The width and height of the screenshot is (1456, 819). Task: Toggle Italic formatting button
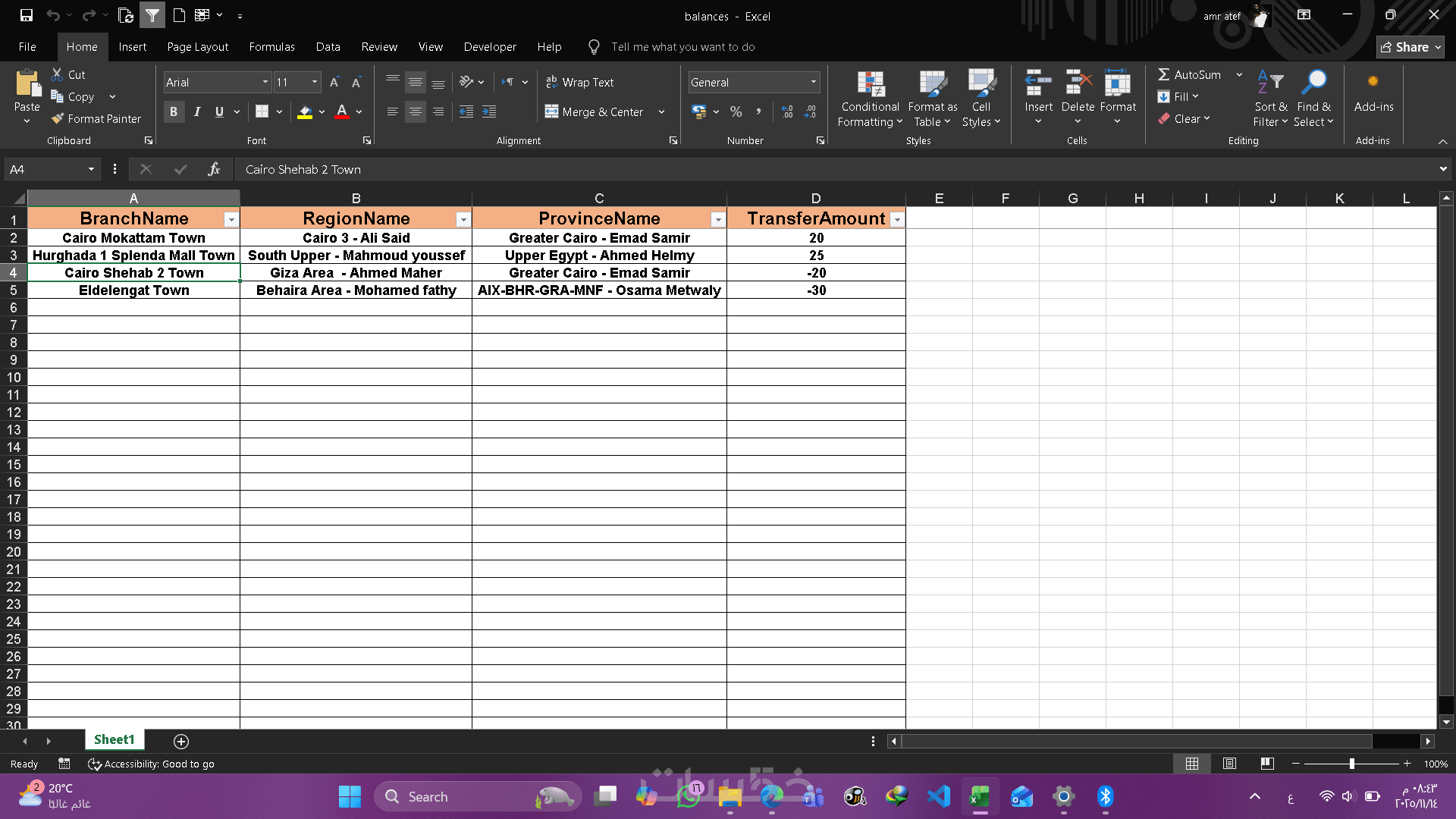coord(197,111)
